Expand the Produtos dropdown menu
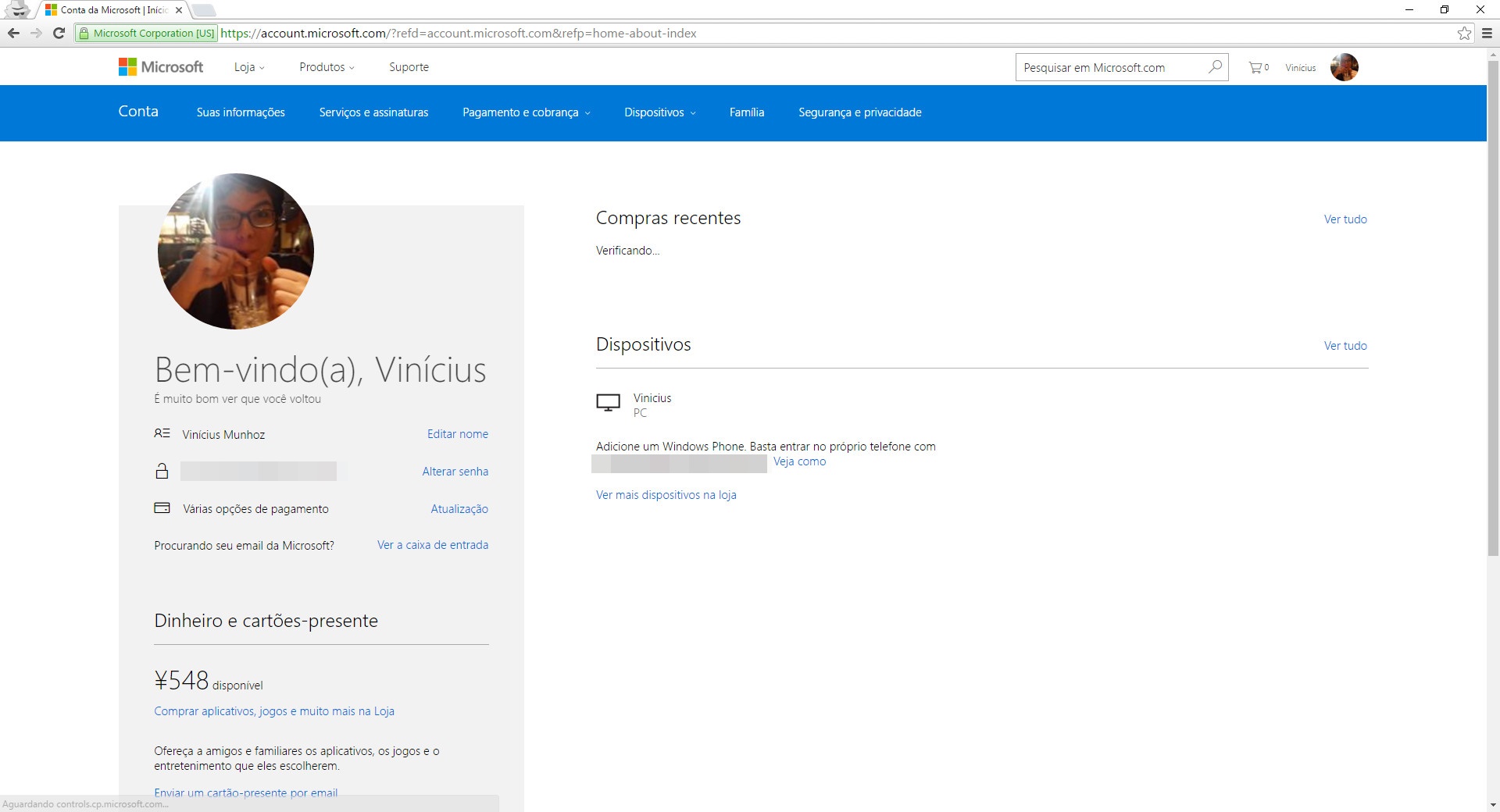The width and height of the screenshot is (1500, 812). (327, 67)
